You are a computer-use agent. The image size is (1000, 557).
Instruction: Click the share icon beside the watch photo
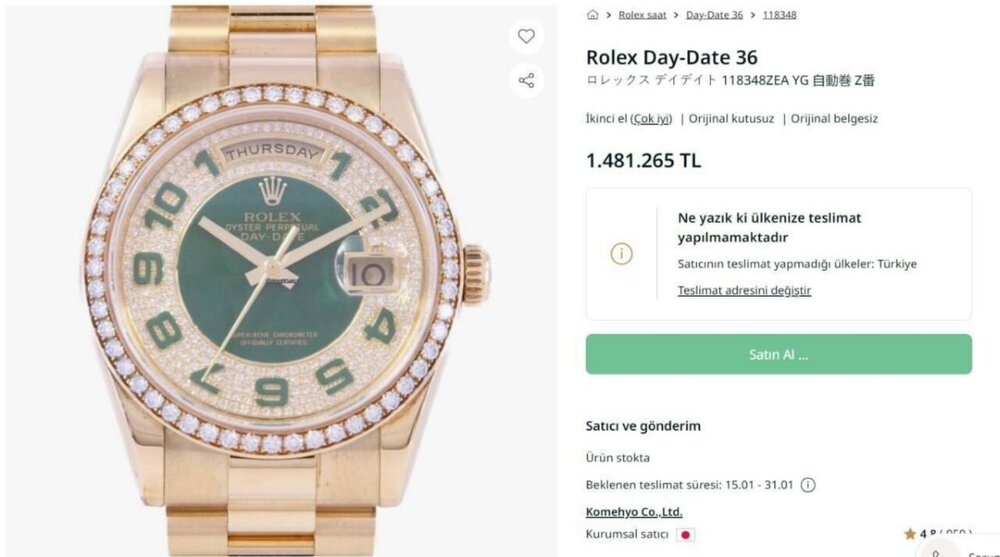[x=526, y=80]
